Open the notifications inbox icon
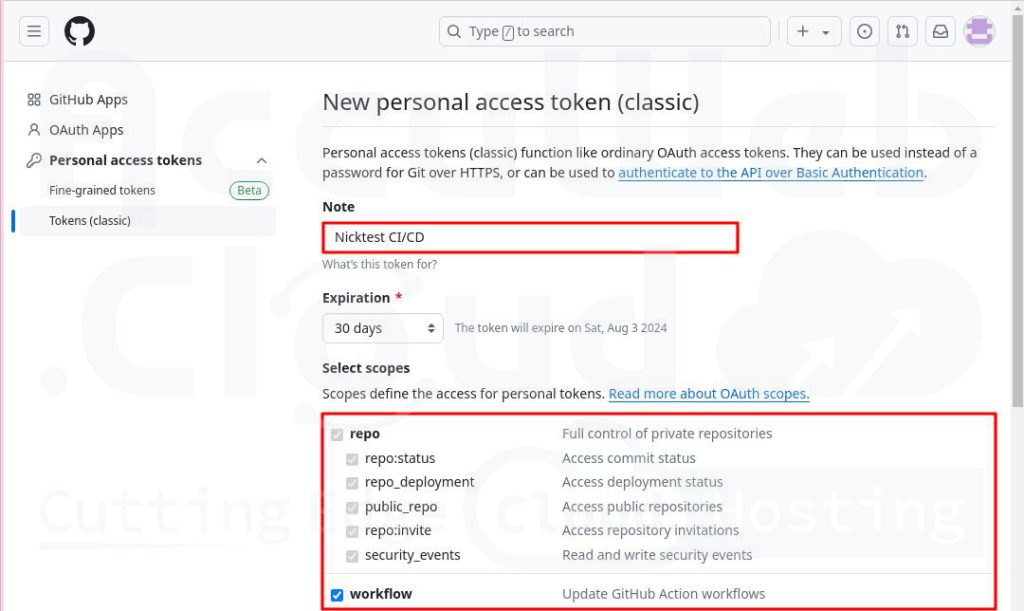 (x=940, y=30)
